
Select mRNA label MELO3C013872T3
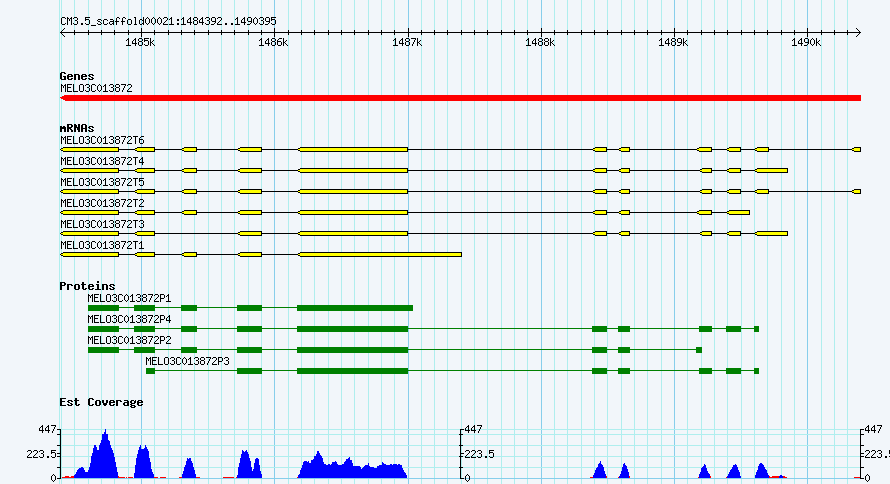click(102, 224)
